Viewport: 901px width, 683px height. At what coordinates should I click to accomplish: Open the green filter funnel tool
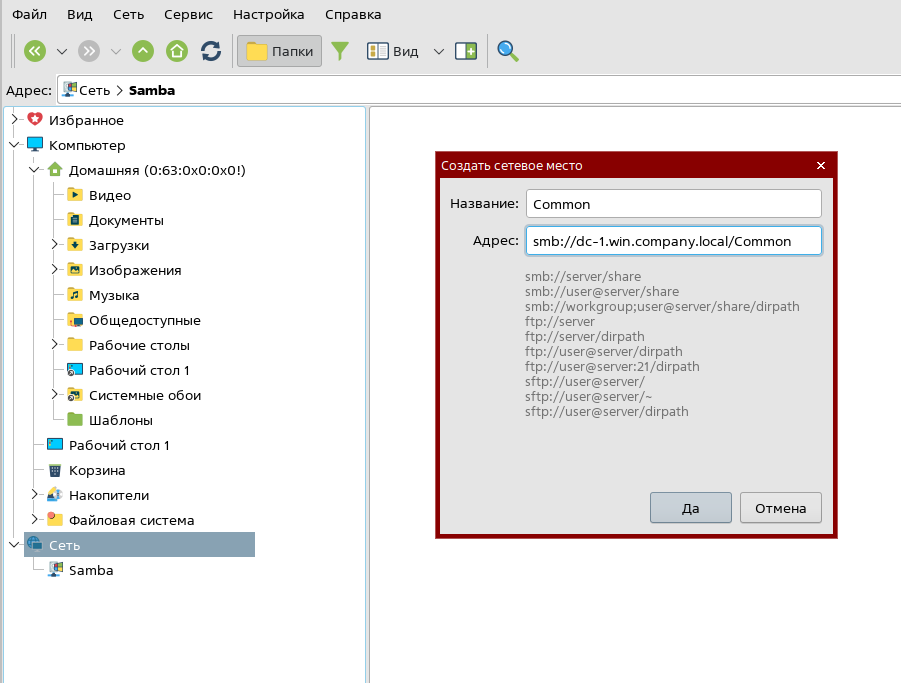[x=340, y=51]
